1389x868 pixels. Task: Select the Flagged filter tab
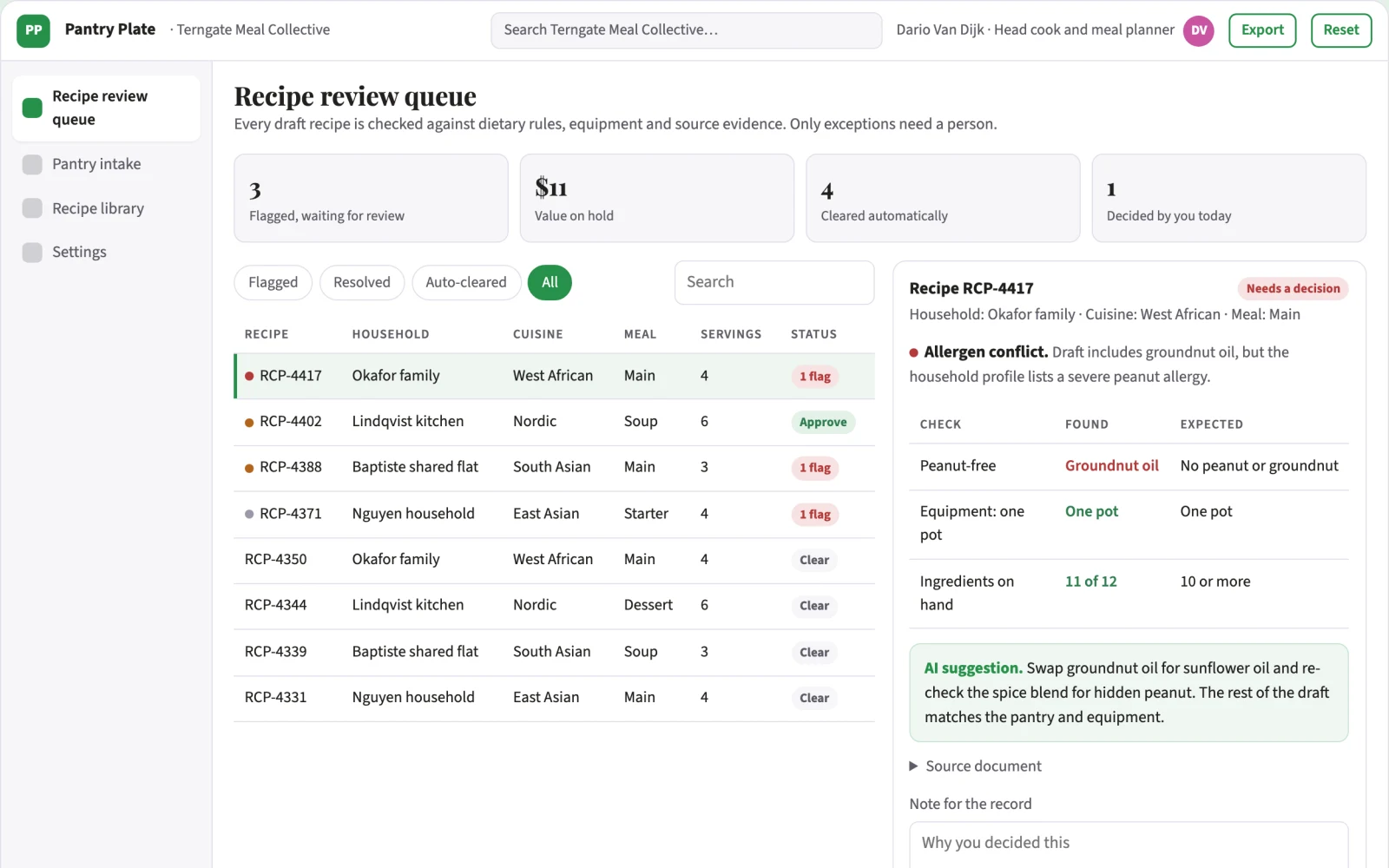[x=273, y=282]
